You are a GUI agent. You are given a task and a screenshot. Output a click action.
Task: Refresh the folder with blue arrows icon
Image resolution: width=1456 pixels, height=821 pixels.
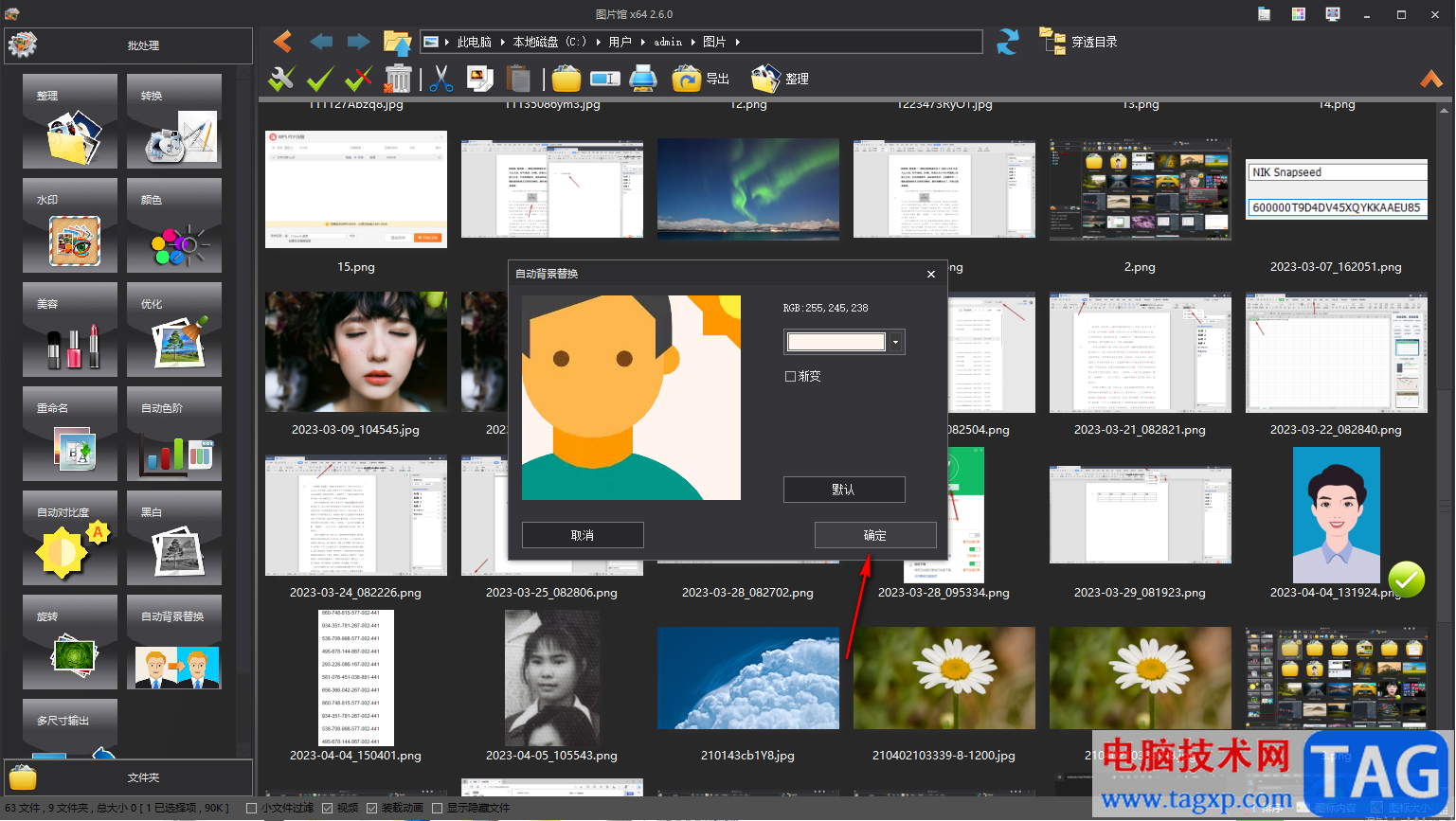coord(1008,42)
